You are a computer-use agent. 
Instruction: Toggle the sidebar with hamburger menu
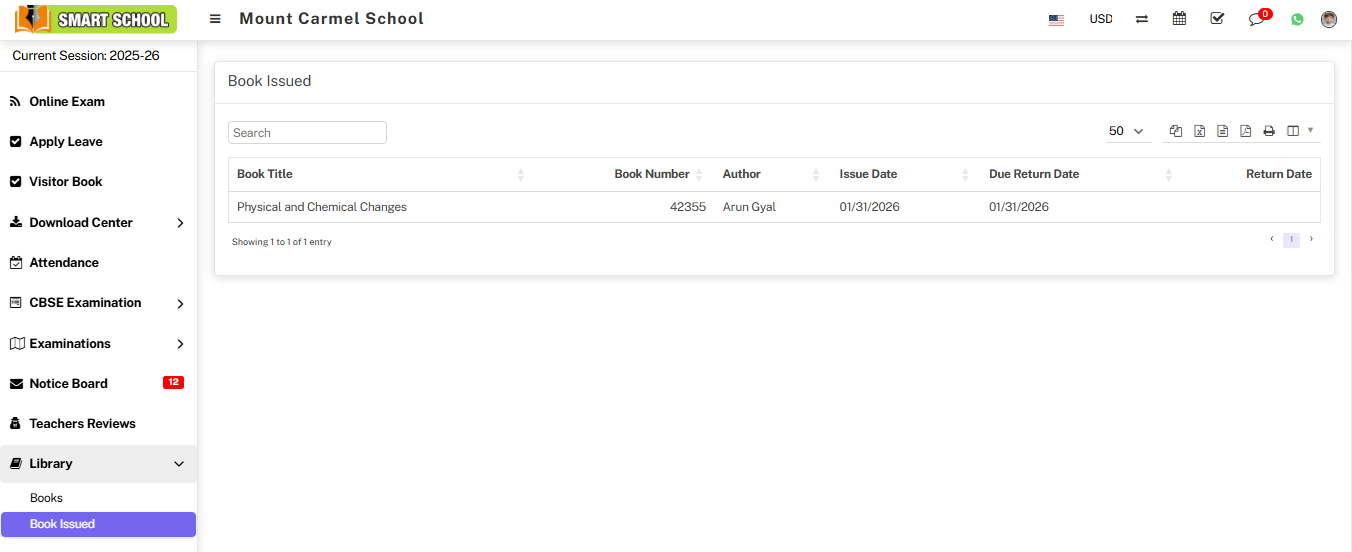point(215,19)
